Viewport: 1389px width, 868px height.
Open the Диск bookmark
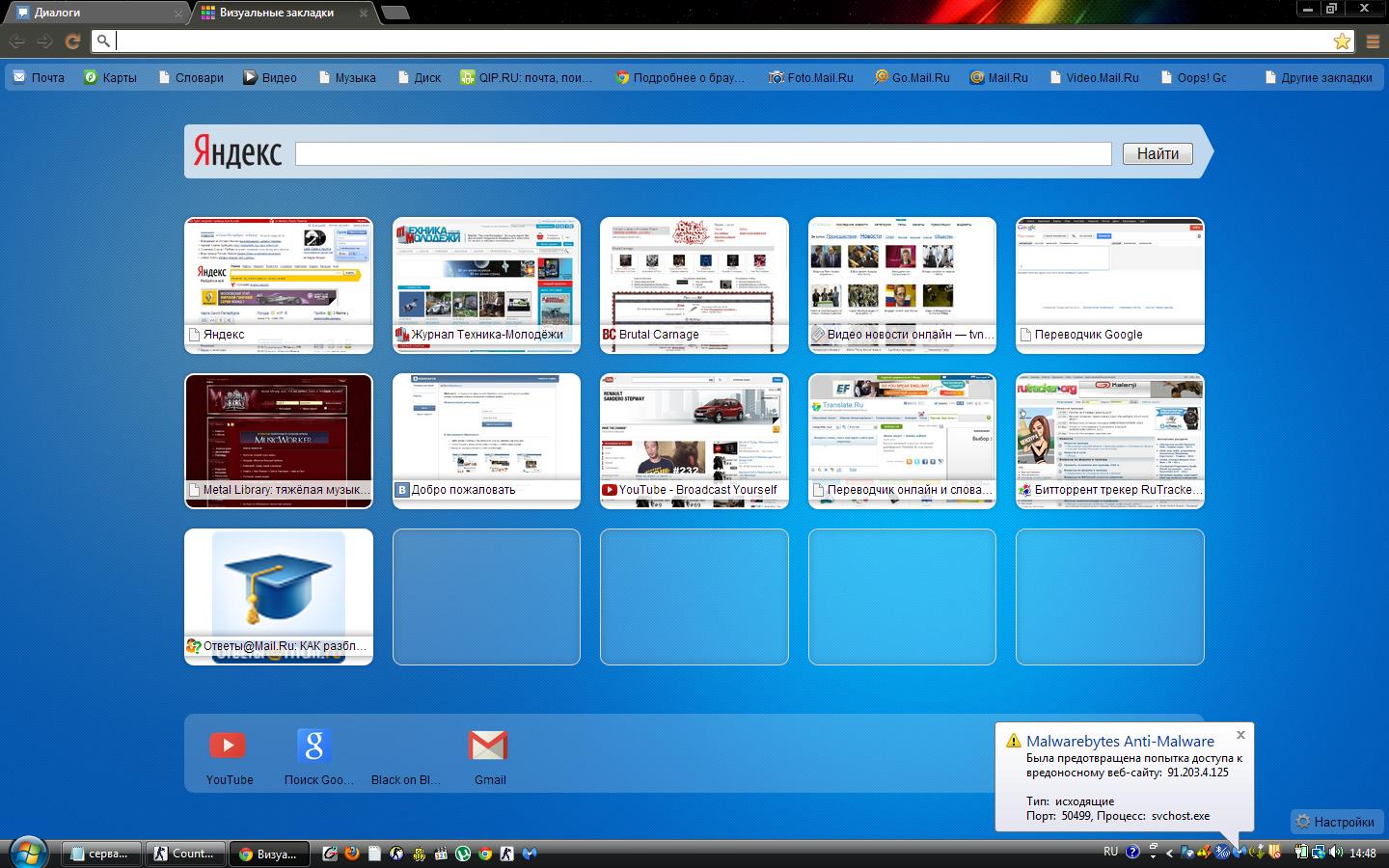420,78
